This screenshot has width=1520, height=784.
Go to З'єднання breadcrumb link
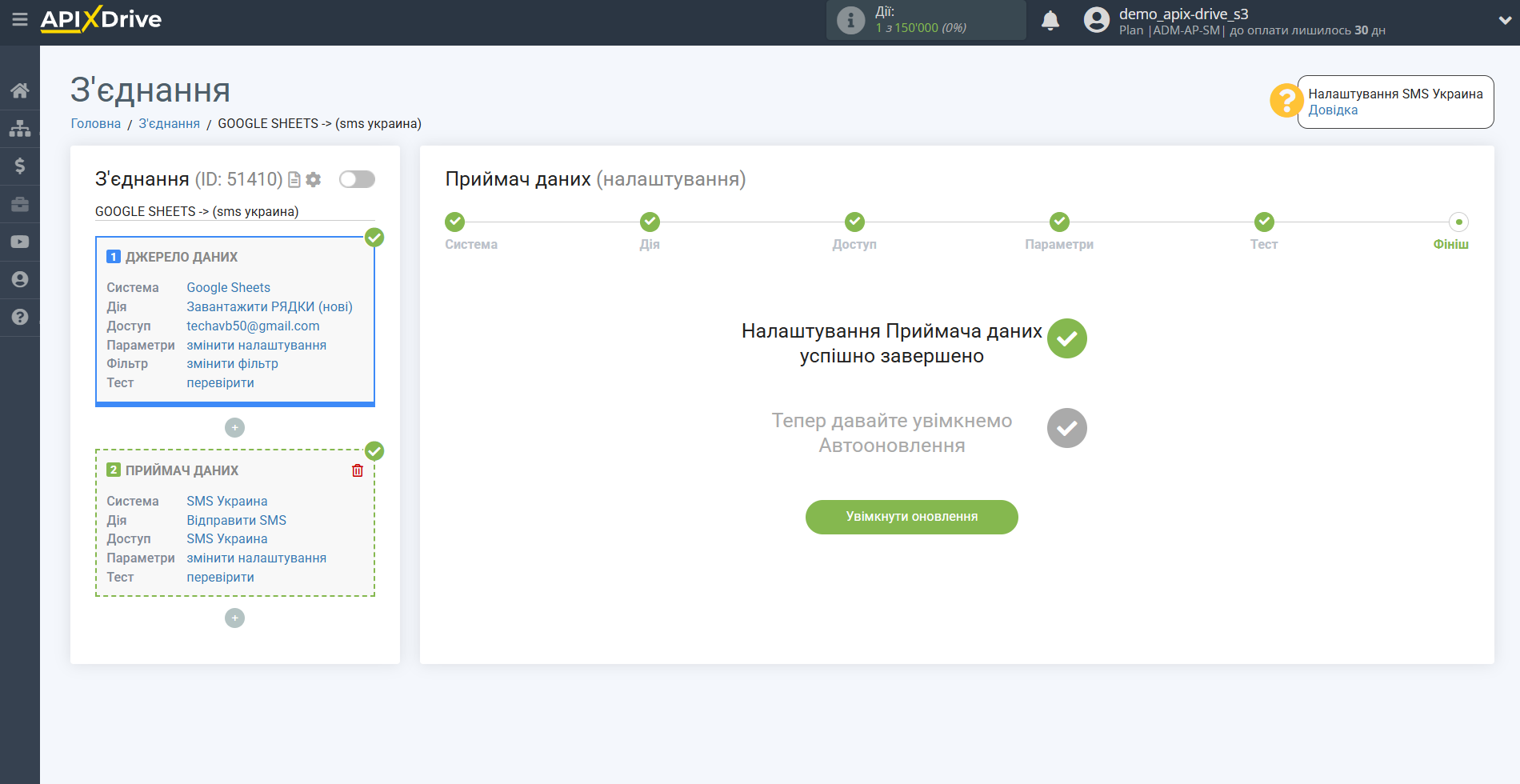(170, 123)
